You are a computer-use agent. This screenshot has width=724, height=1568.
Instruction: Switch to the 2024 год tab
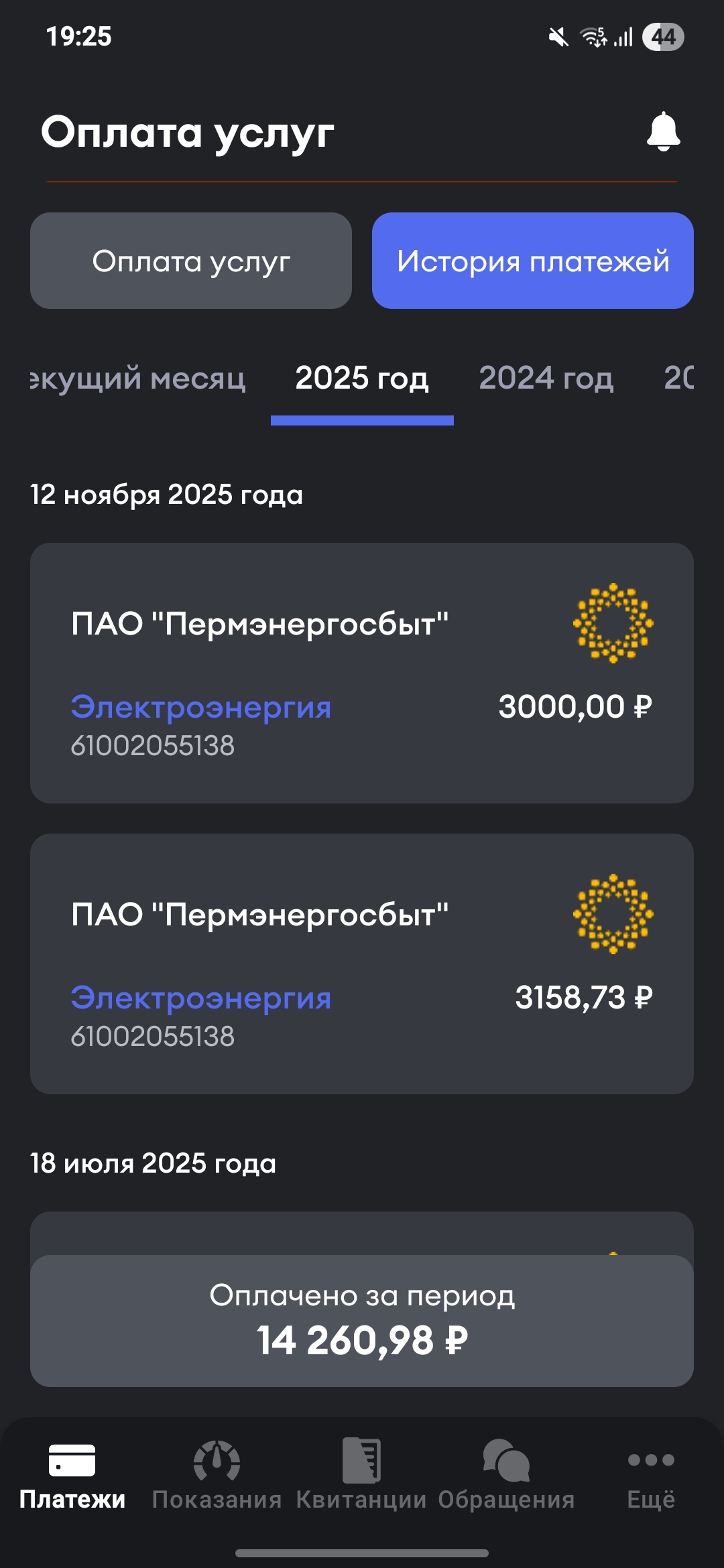coord(546,379)
